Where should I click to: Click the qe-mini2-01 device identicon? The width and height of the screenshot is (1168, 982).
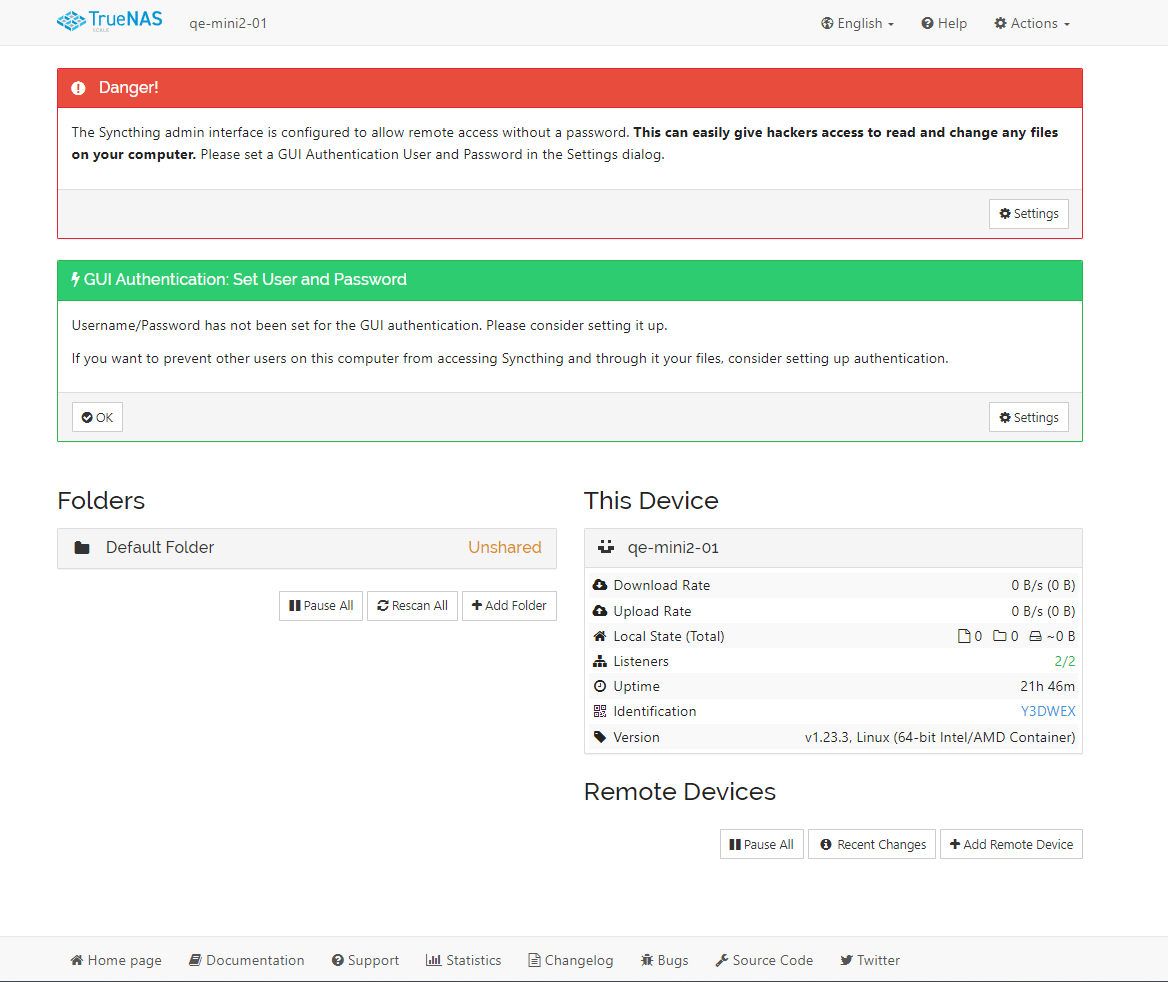[x=606, y=548]
